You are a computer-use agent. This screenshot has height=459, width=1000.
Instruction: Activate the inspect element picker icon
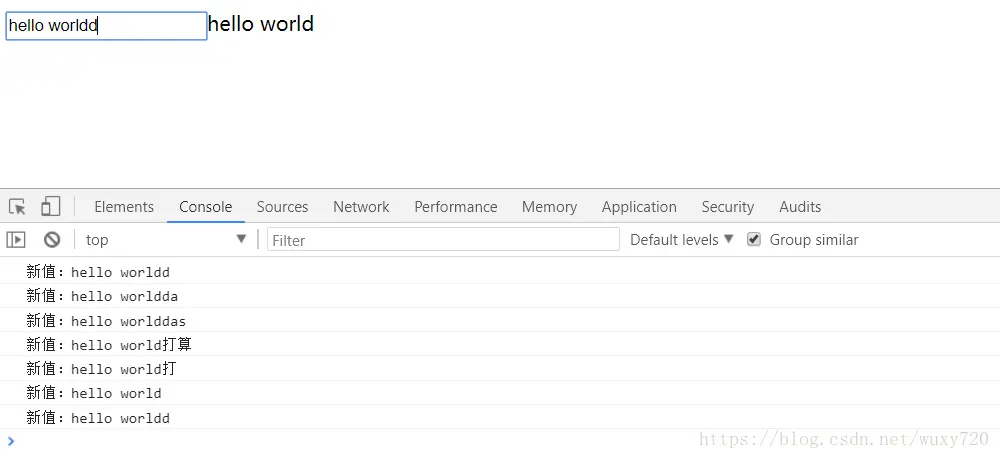click(17, 207)
